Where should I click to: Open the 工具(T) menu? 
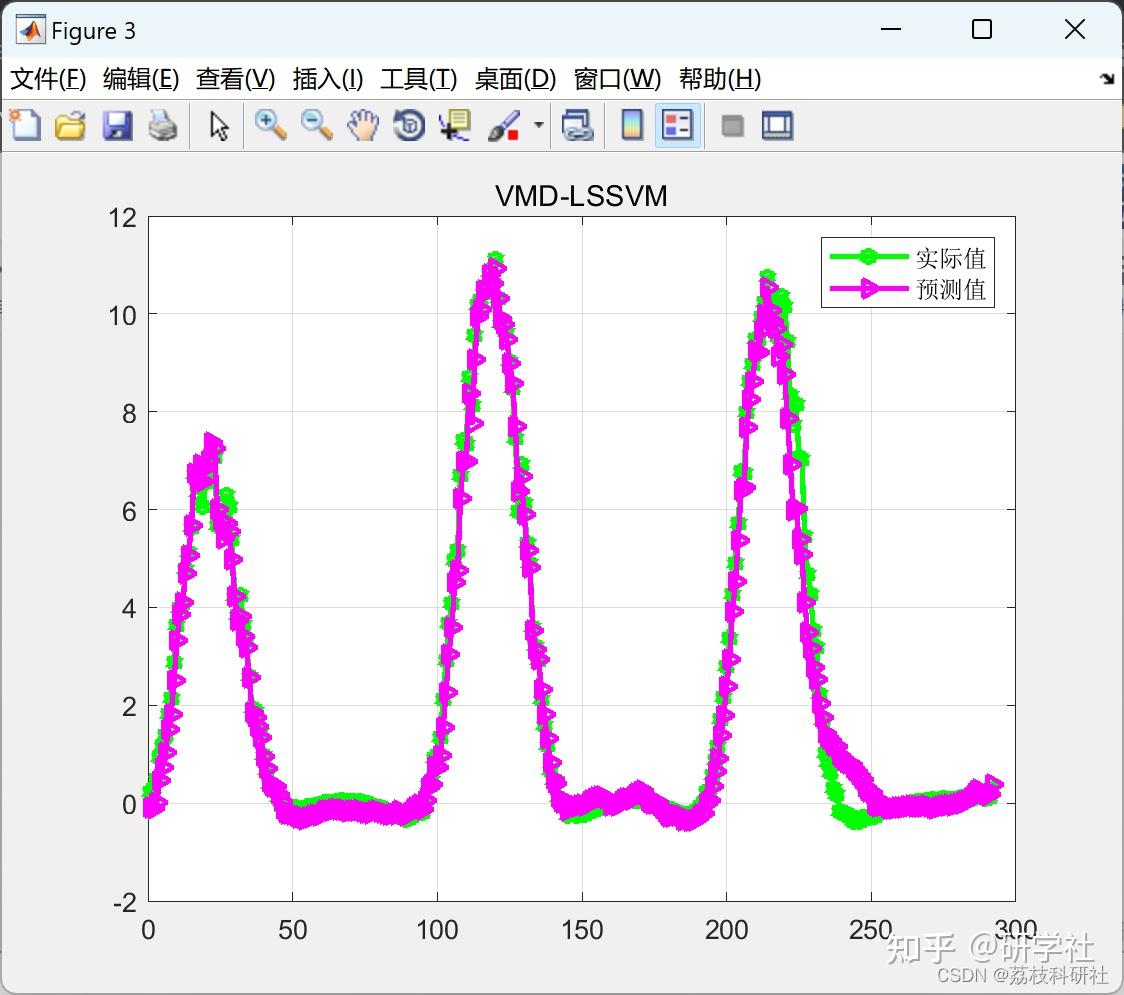tap(419, 78)
